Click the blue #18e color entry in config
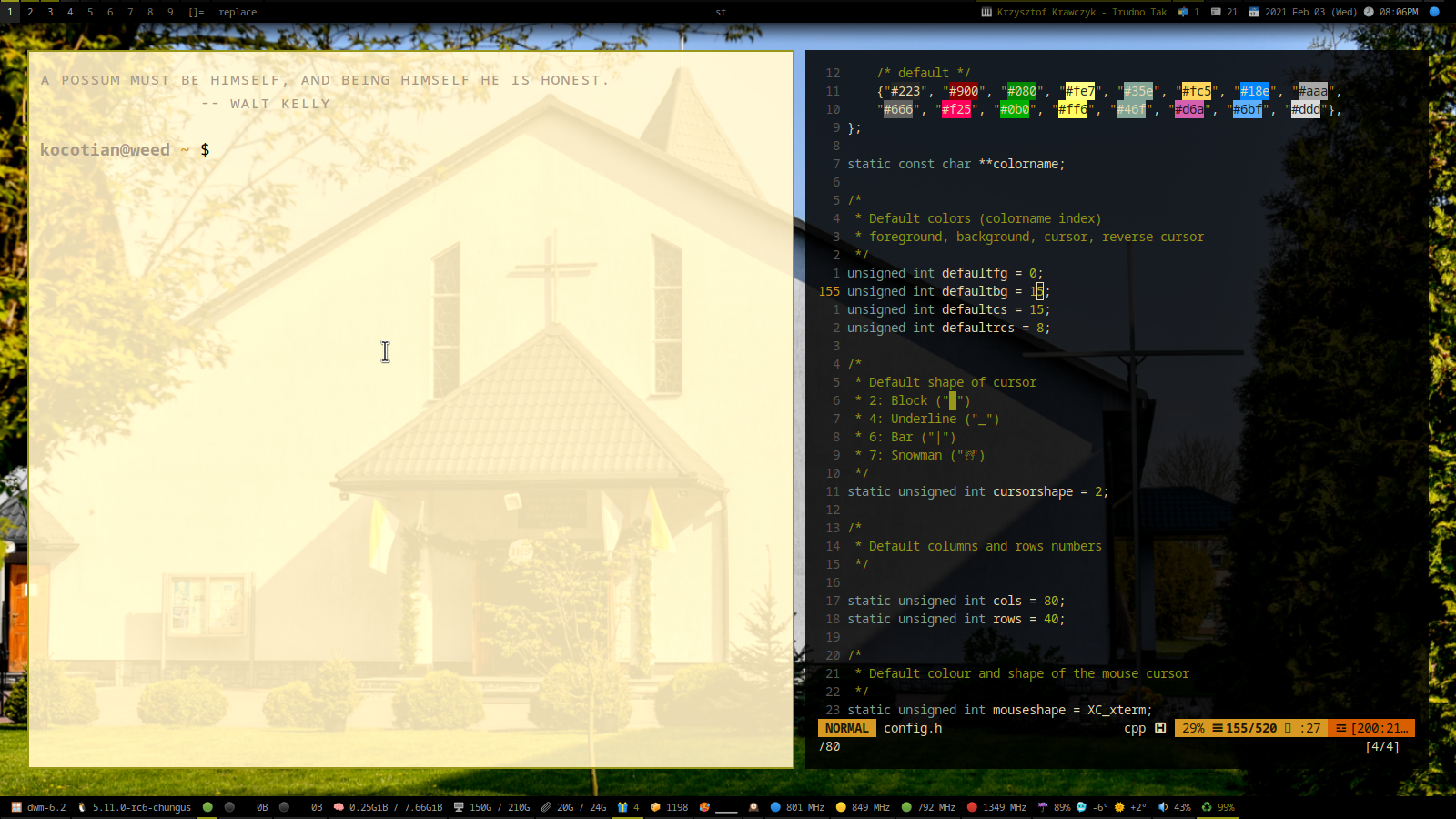Image resolution: width=1456 pixels, height=819 pixels. 1254,91
